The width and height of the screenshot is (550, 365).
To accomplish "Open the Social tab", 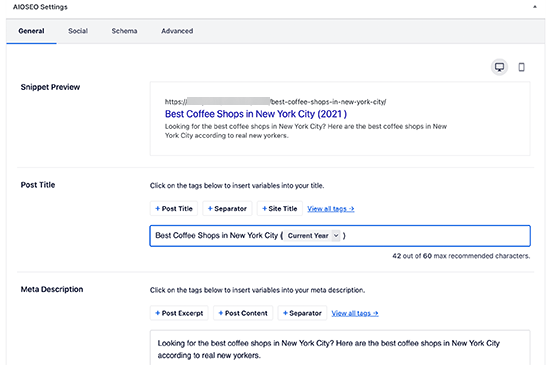I will point(78,31).
